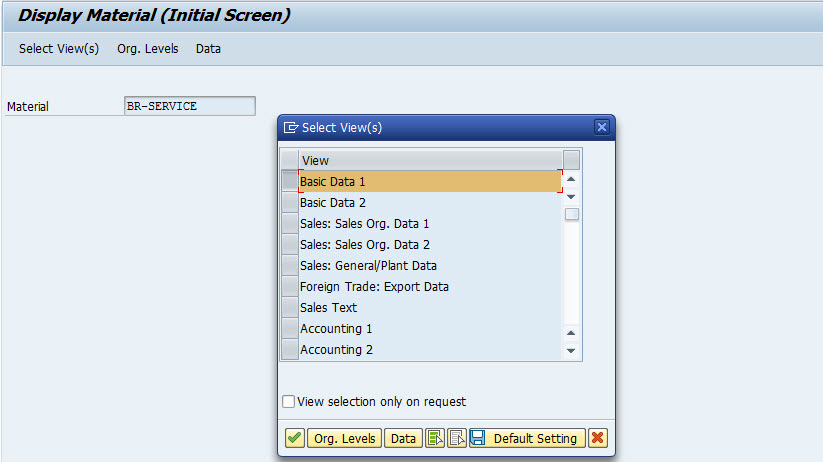Viewport: 823px width, 462px height.
Task: Close the Select View(s) dialog window
Action: 601,127
